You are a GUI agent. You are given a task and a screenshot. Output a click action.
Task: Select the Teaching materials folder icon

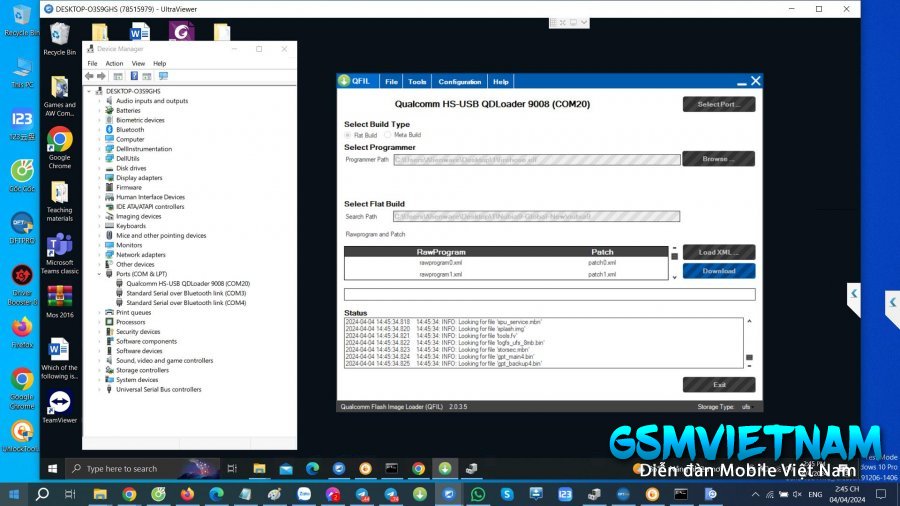point(59,201)
